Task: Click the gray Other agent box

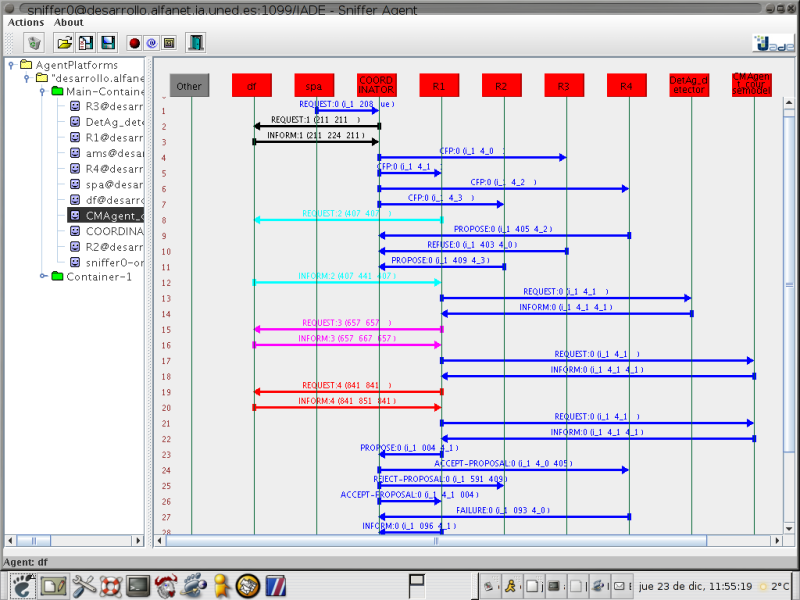Action: point(189,86)
